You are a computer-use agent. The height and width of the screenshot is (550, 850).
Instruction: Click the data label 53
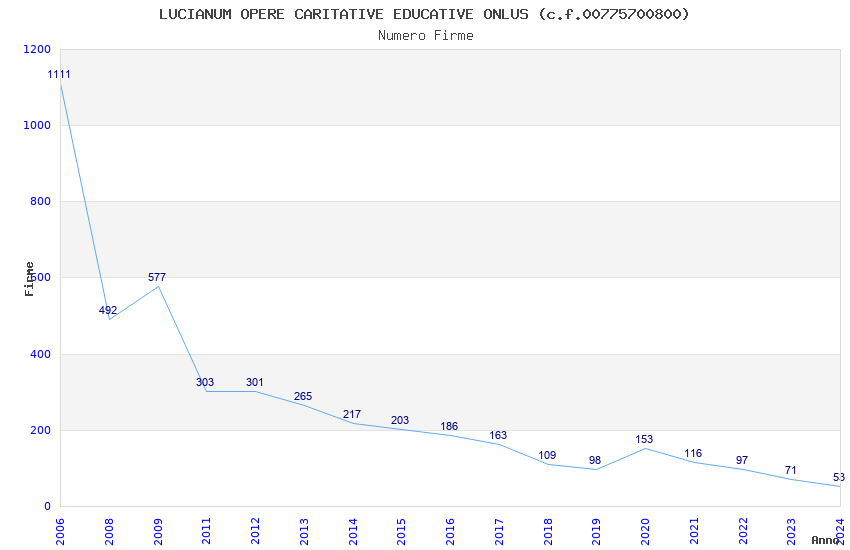(x=839, y=477)
